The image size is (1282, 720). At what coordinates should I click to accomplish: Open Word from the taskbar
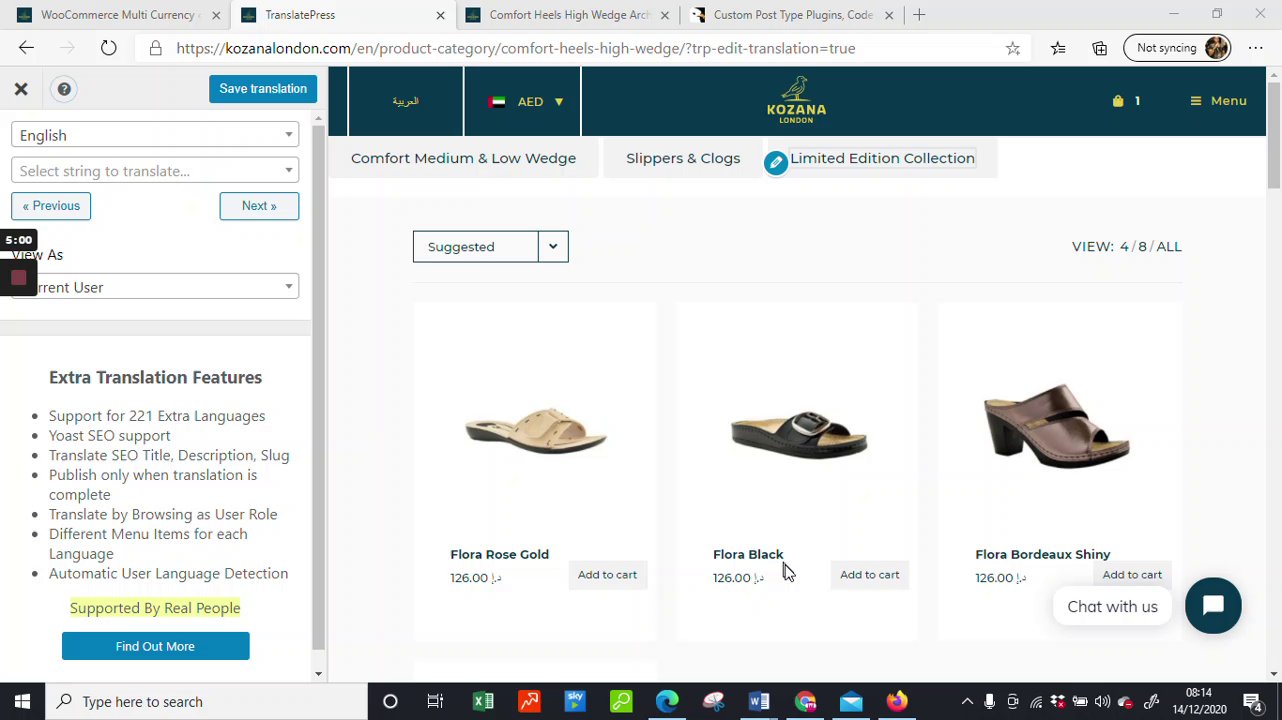[759, 702]
